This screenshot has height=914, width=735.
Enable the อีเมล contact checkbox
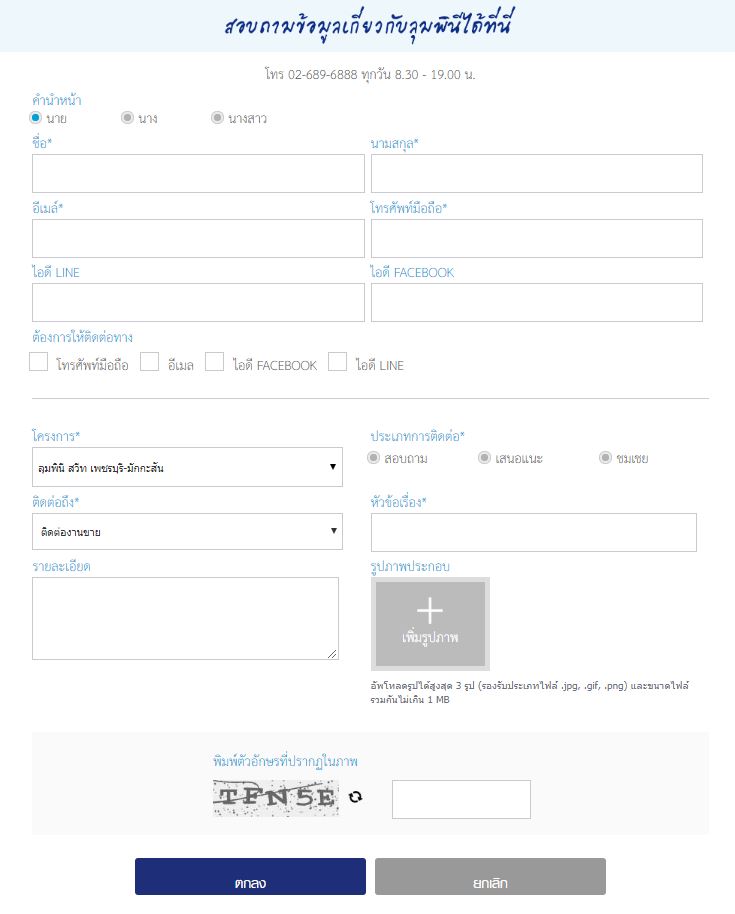[150, 363]
